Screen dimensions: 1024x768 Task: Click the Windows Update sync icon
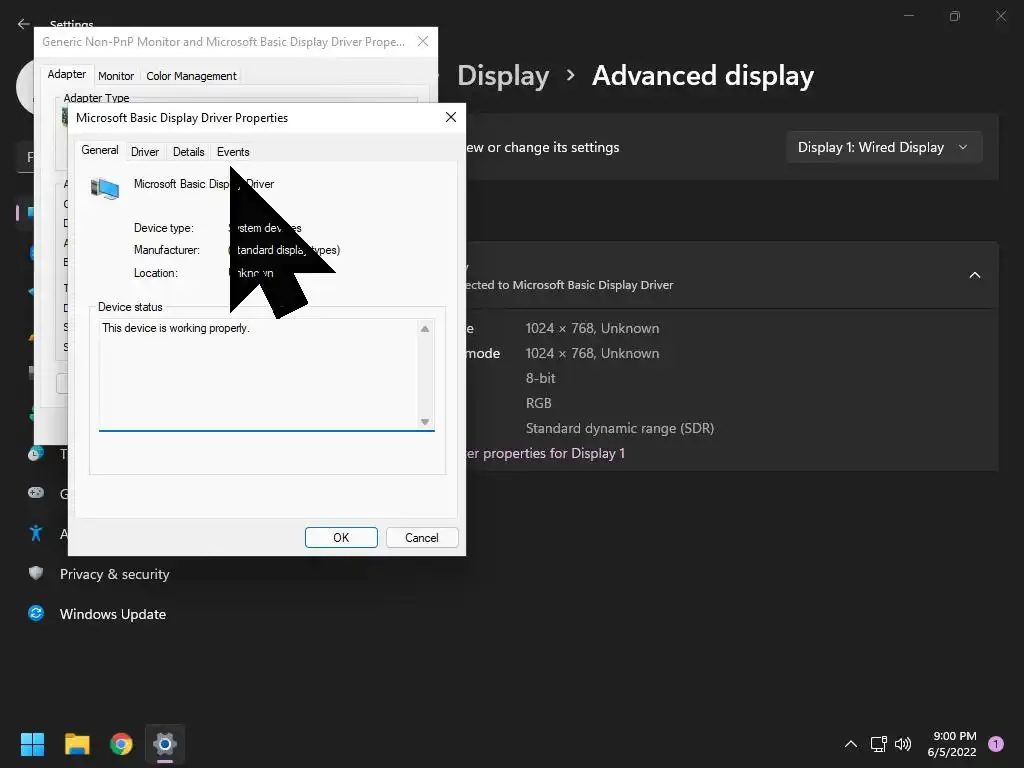[36, 613]
